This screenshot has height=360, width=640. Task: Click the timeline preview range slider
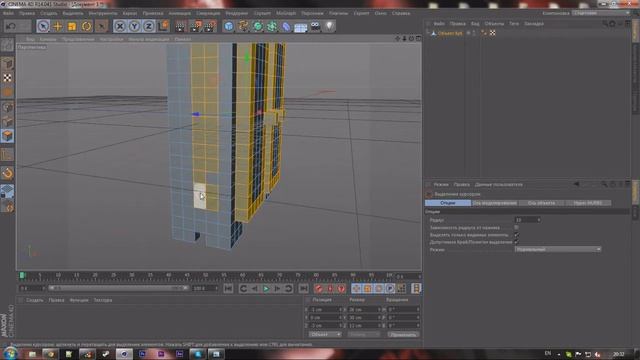118,288
